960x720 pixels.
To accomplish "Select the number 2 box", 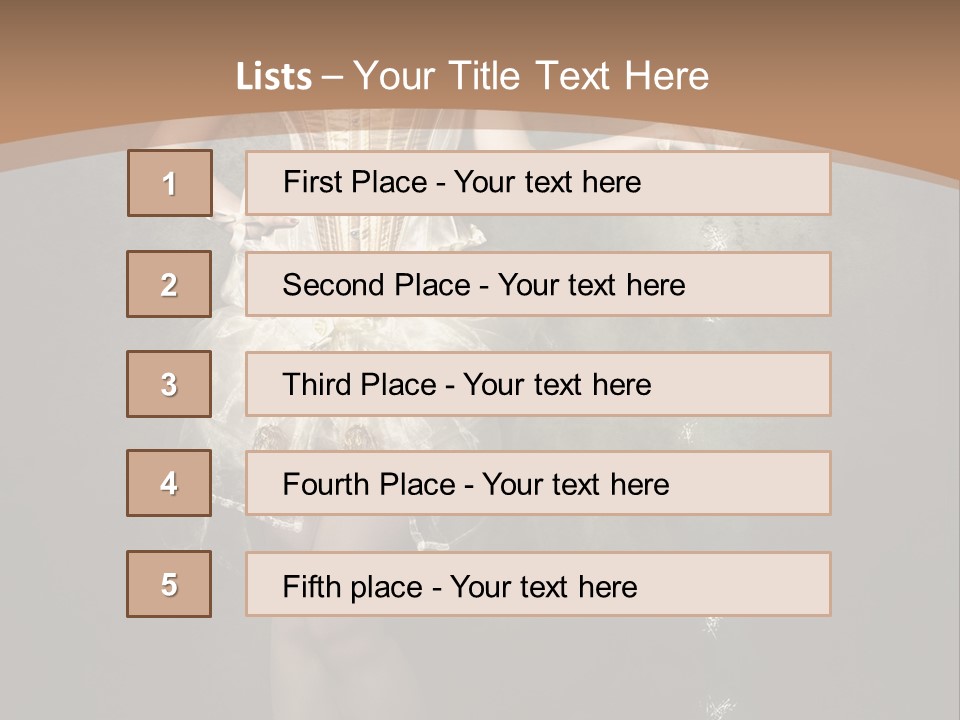I will pyautogui.click(x=169, y=284).
